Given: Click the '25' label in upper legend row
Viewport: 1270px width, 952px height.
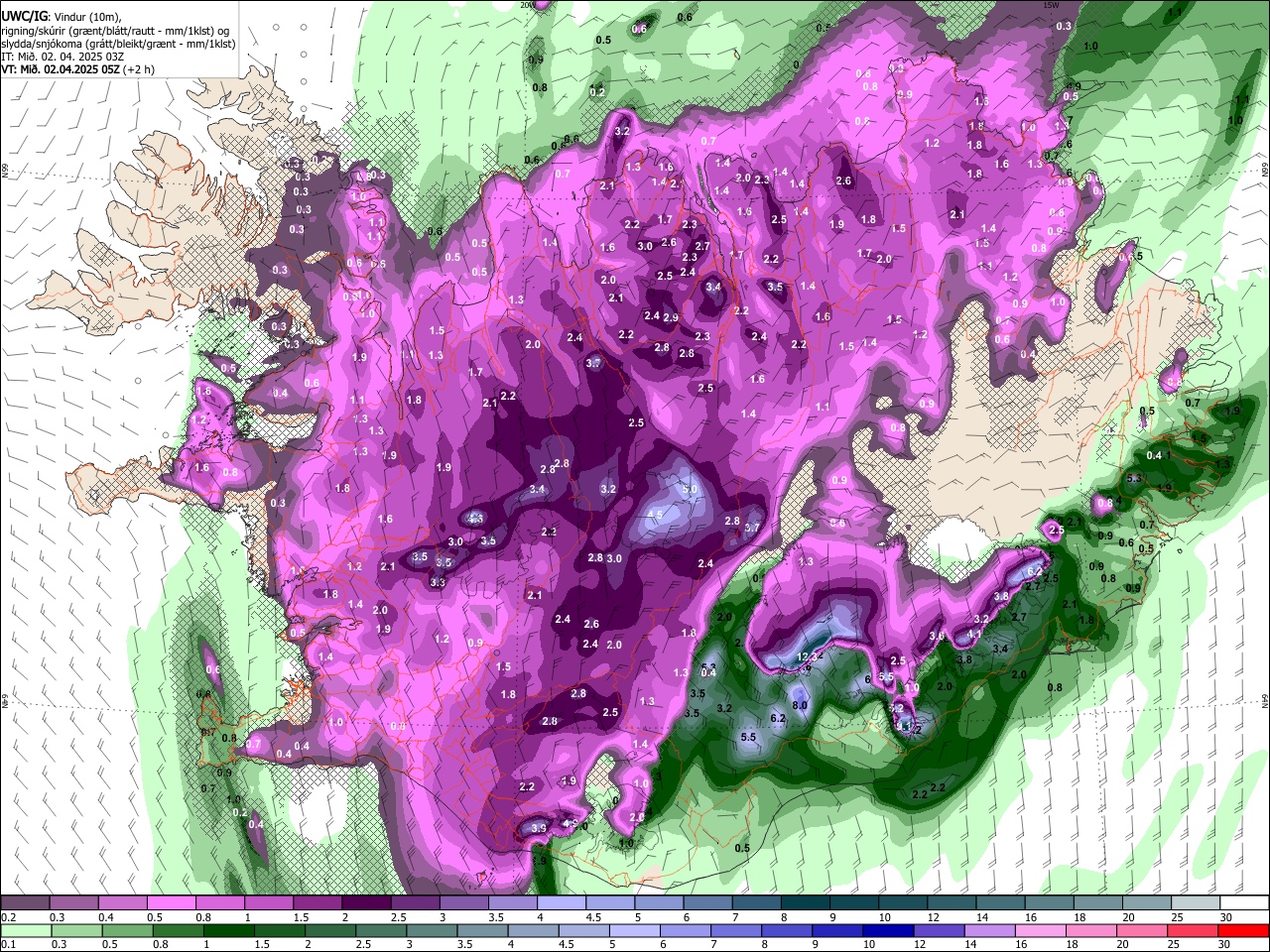Looking at the screenshot, I should point(1176,917).
